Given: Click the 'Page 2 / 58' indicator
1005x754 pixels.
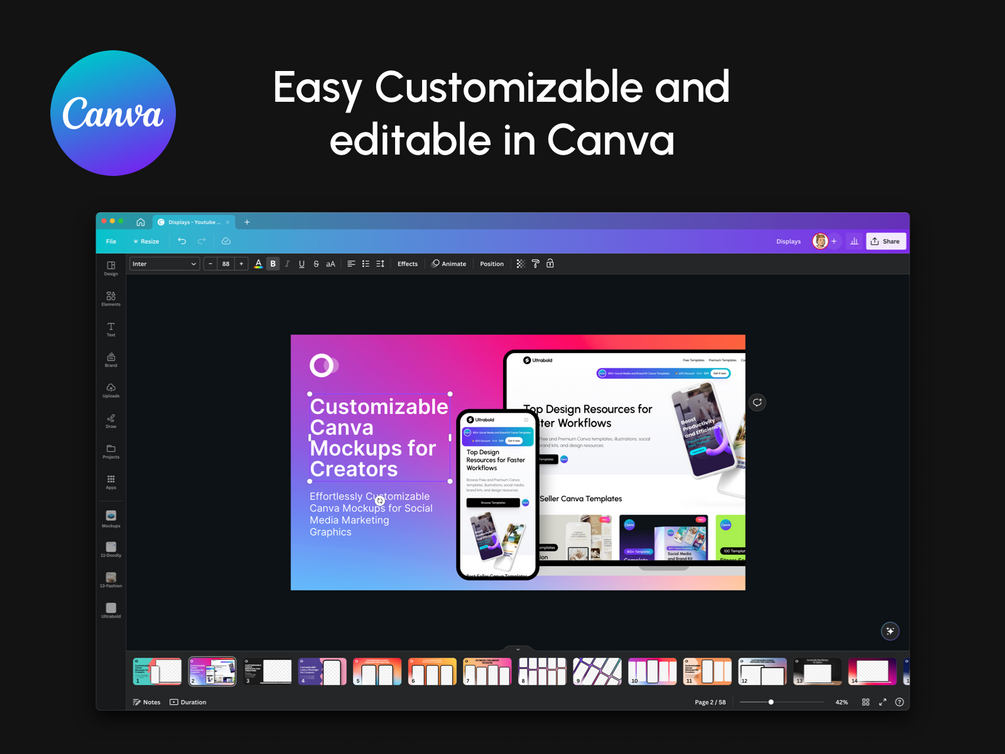Looking at the screenshot, I should 710,702.
